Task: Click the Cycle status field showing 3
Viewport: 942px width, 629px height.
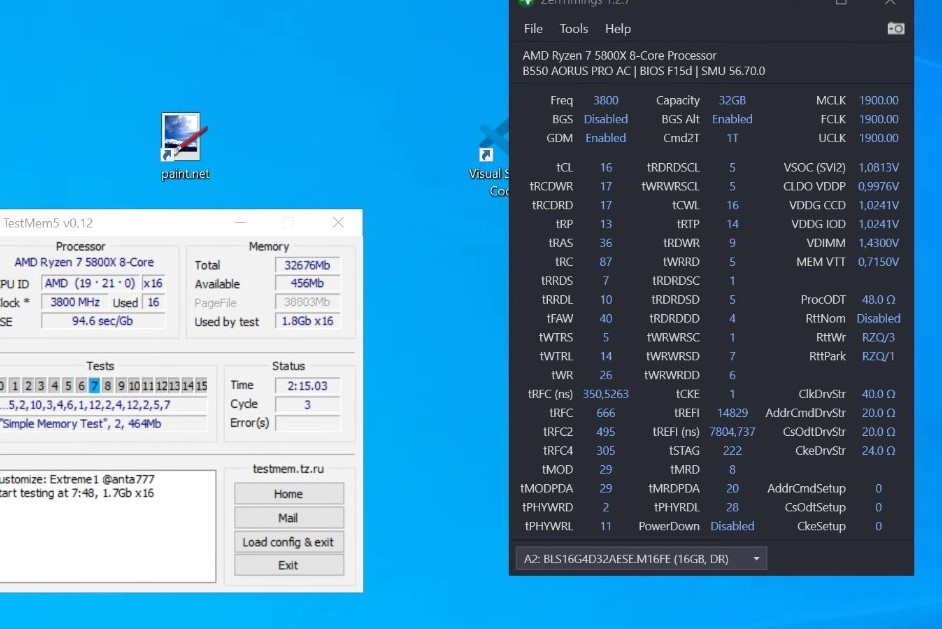Action: (307, 404)
